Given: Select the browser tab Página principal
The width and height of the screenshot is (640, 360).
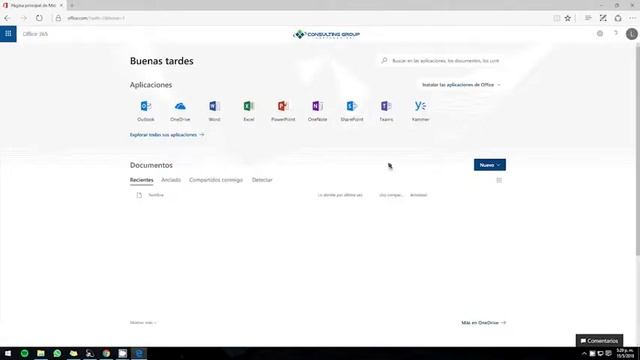Looking at the screenshot, I should [x=33, y=5].
